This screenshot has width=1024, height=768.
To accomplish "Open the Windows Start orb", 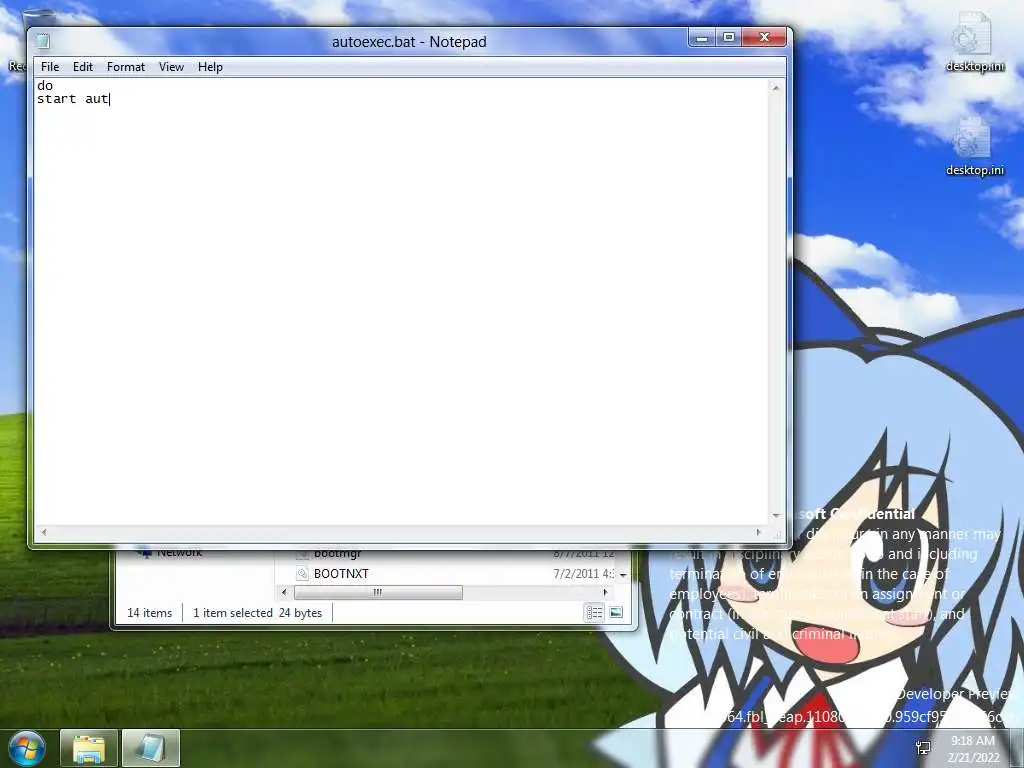I will (27, 748).
